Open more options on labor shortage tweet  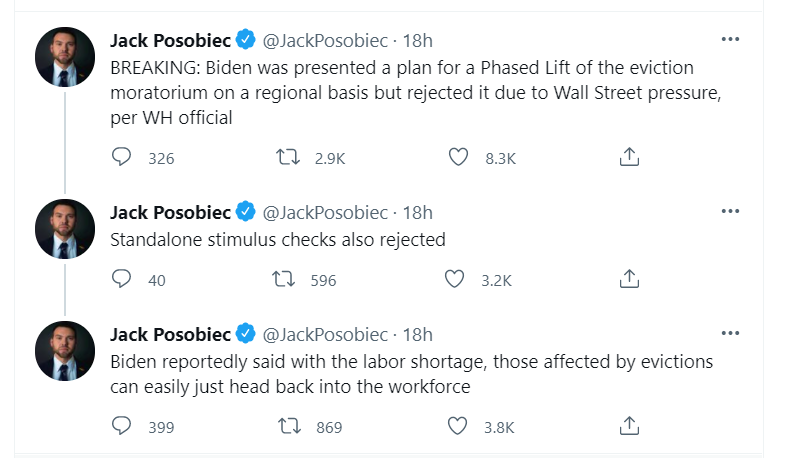(730, 333)
